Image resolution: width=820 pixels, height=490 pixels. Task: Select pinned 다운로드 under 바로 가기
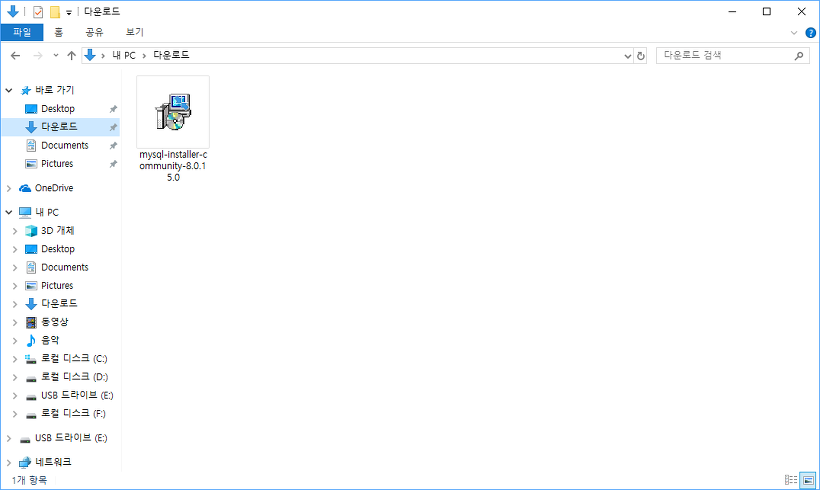click(59, 127)
